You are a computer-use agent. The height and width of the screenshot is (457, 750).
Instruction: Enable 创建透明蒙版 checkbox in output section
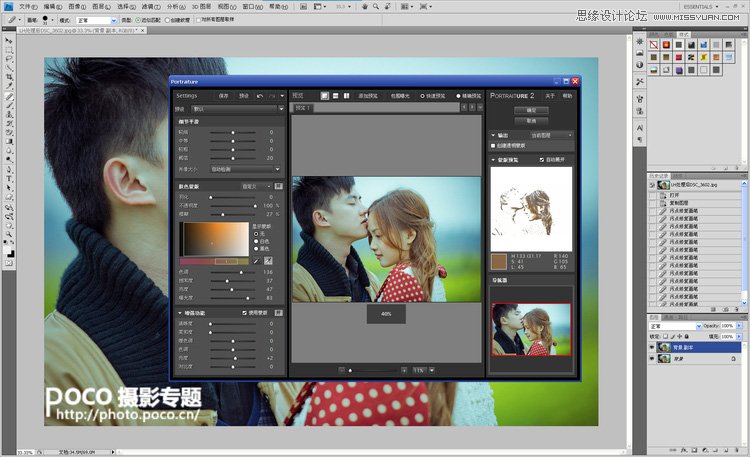[x=493, y=144]
